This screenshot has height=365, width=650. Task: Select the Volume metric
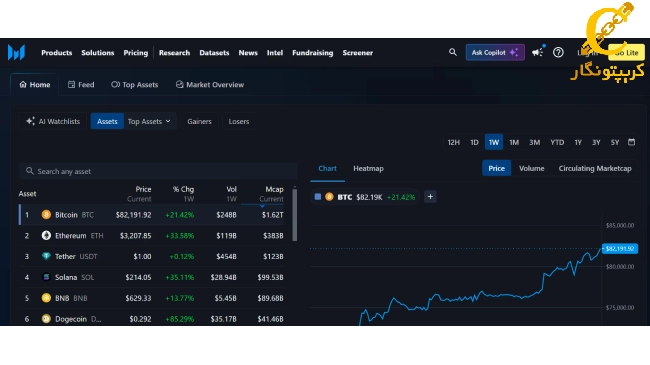531,168
